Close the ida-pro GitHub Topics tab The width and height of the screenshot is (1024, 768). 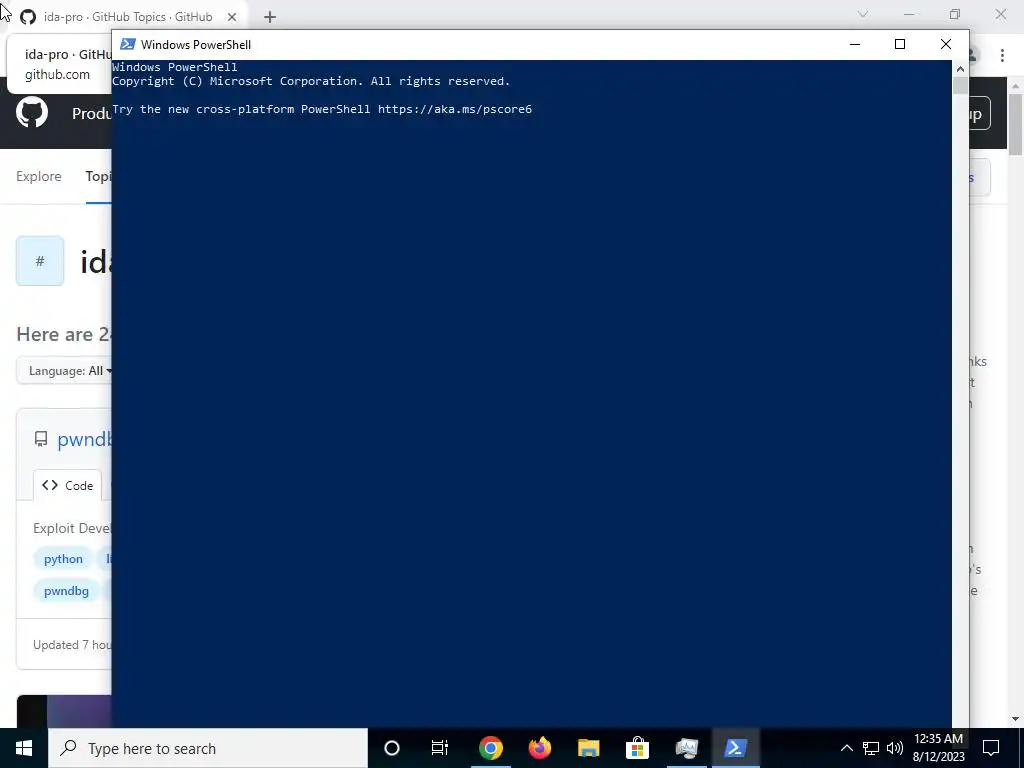coord(232,17)
